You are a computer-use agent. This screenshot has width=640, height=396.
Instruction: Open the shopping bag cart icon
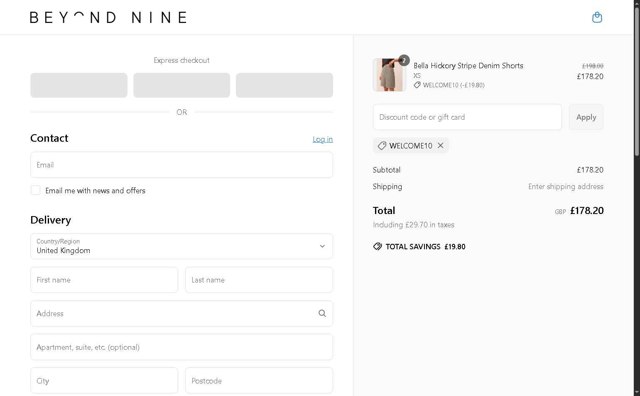pos(597,17)
